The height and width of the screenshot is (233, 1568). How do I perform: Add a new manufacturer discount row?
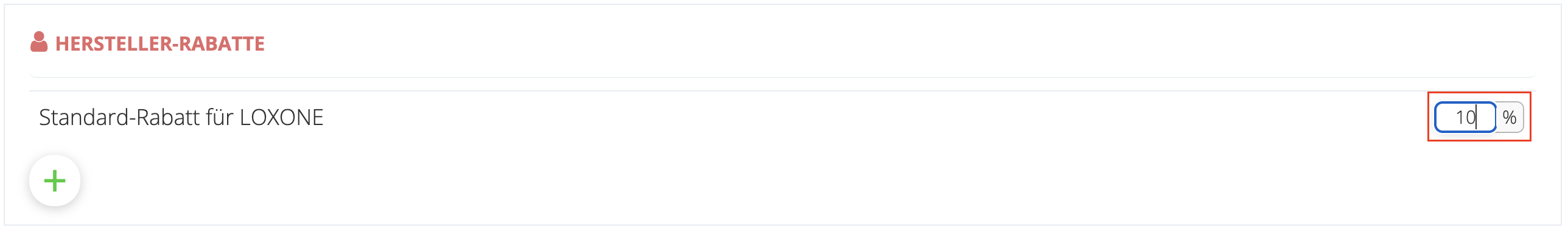click(55, 181)
